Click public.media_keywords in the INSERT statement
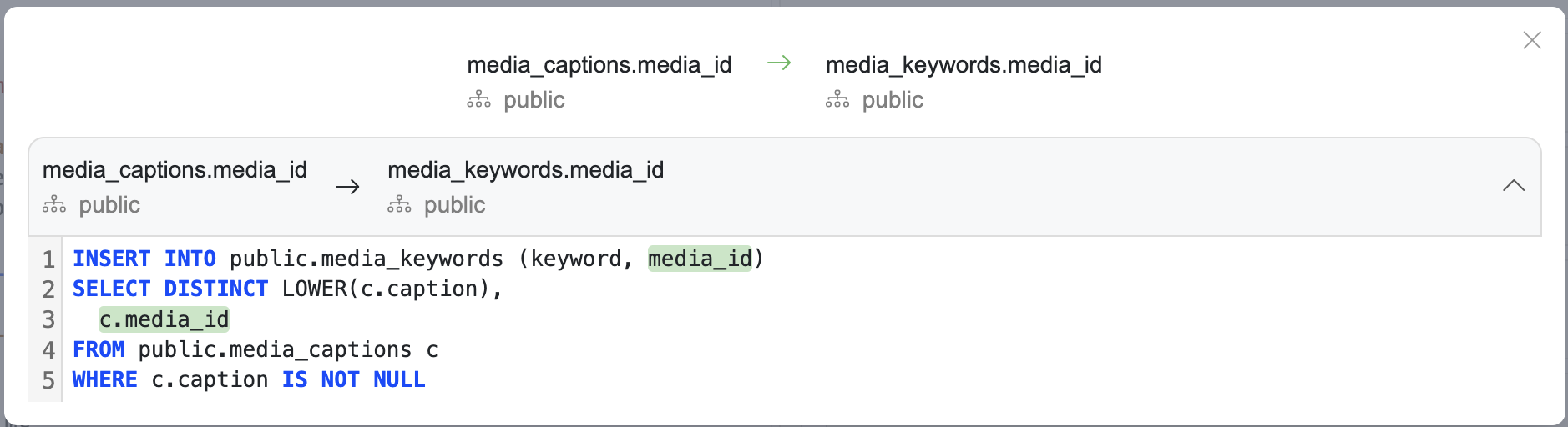Screen dimensions: 1568x427 click(366, 259)
